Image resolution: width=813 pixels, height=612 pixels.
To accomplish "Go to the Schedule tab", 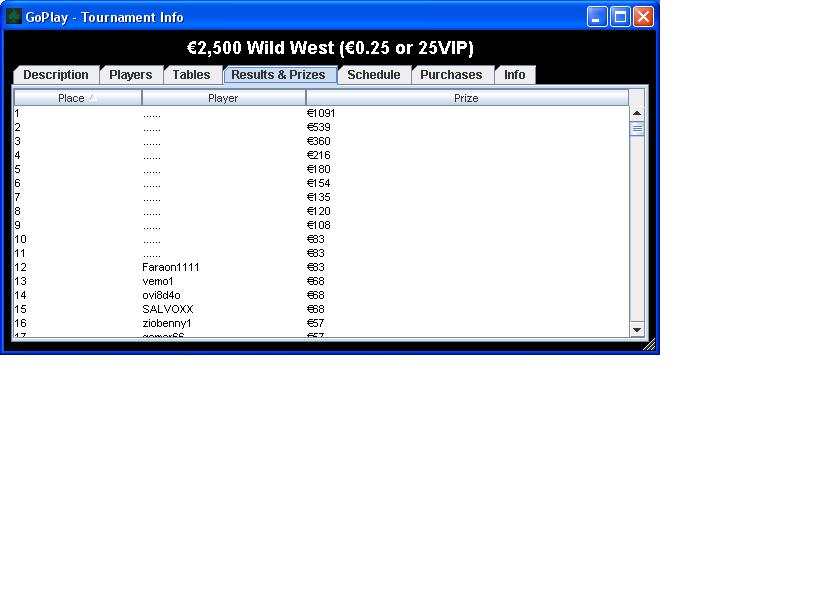I will (x=374, y=75).
